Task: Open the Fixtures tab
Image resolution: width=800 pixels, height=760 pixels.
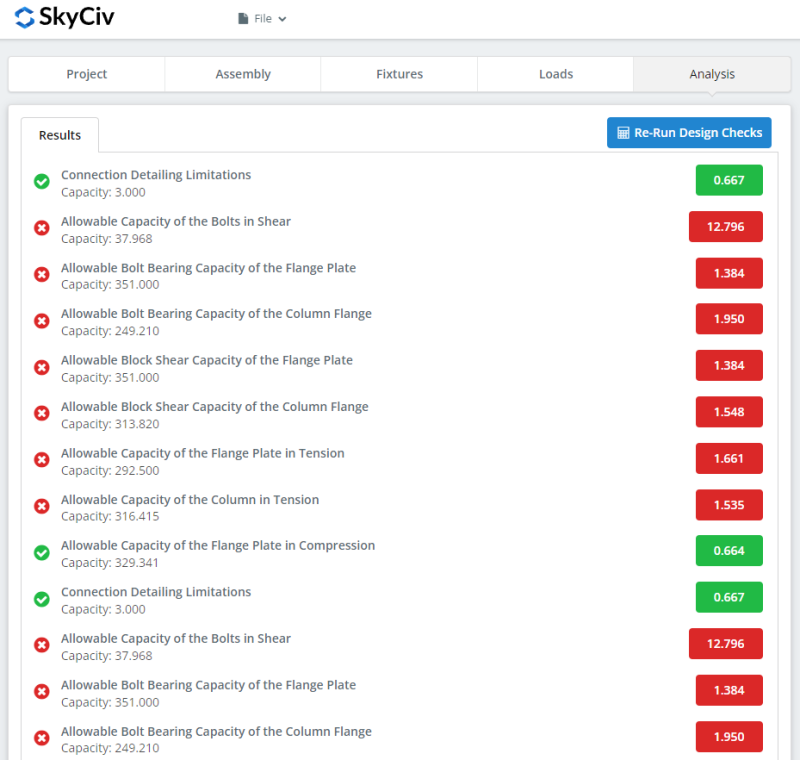Action: (x=399, y=74)
